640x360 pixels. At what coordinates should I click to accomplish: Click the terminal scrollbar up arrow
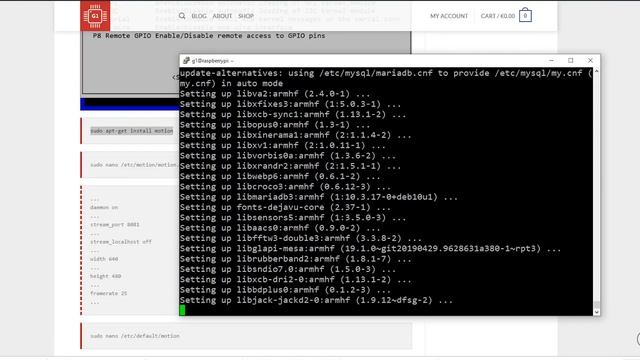(x=597, y=71)
